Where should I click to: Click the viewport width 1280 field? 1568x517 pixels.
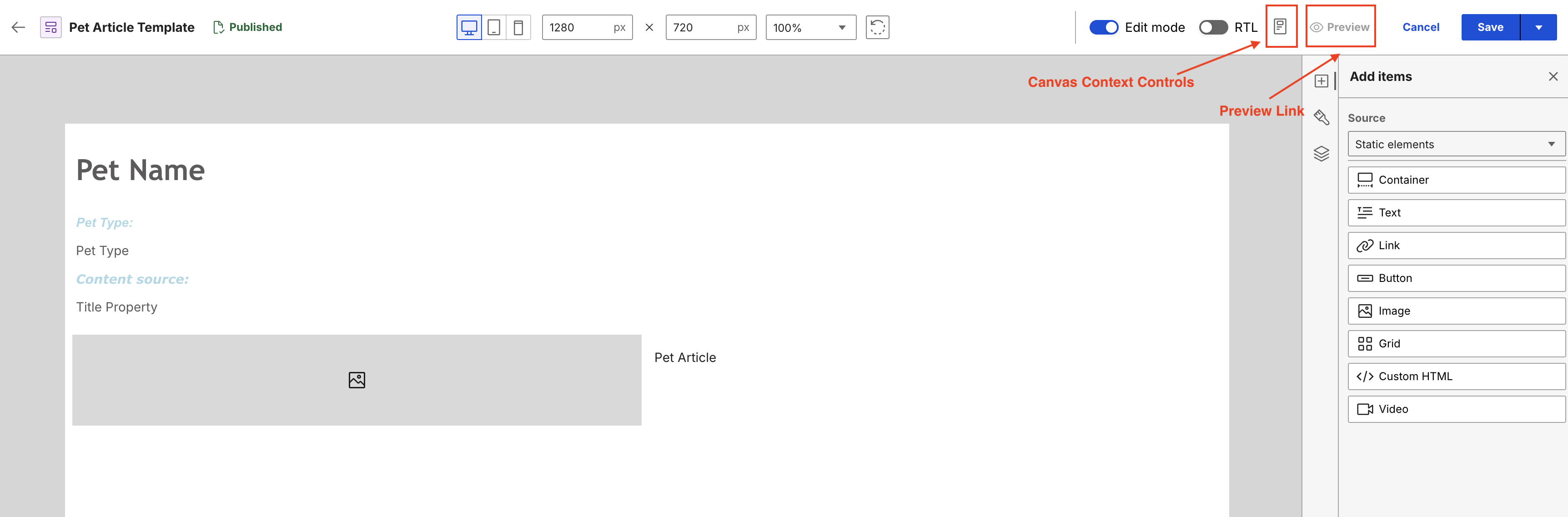(x=587, y=27)
